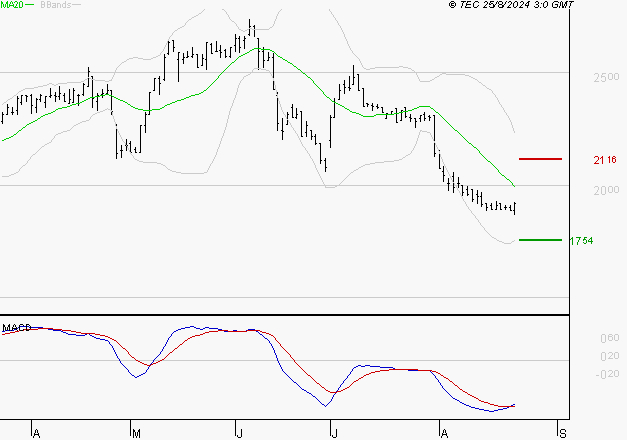
Task: Click the M month label on time axis
Action: [136, 434]
